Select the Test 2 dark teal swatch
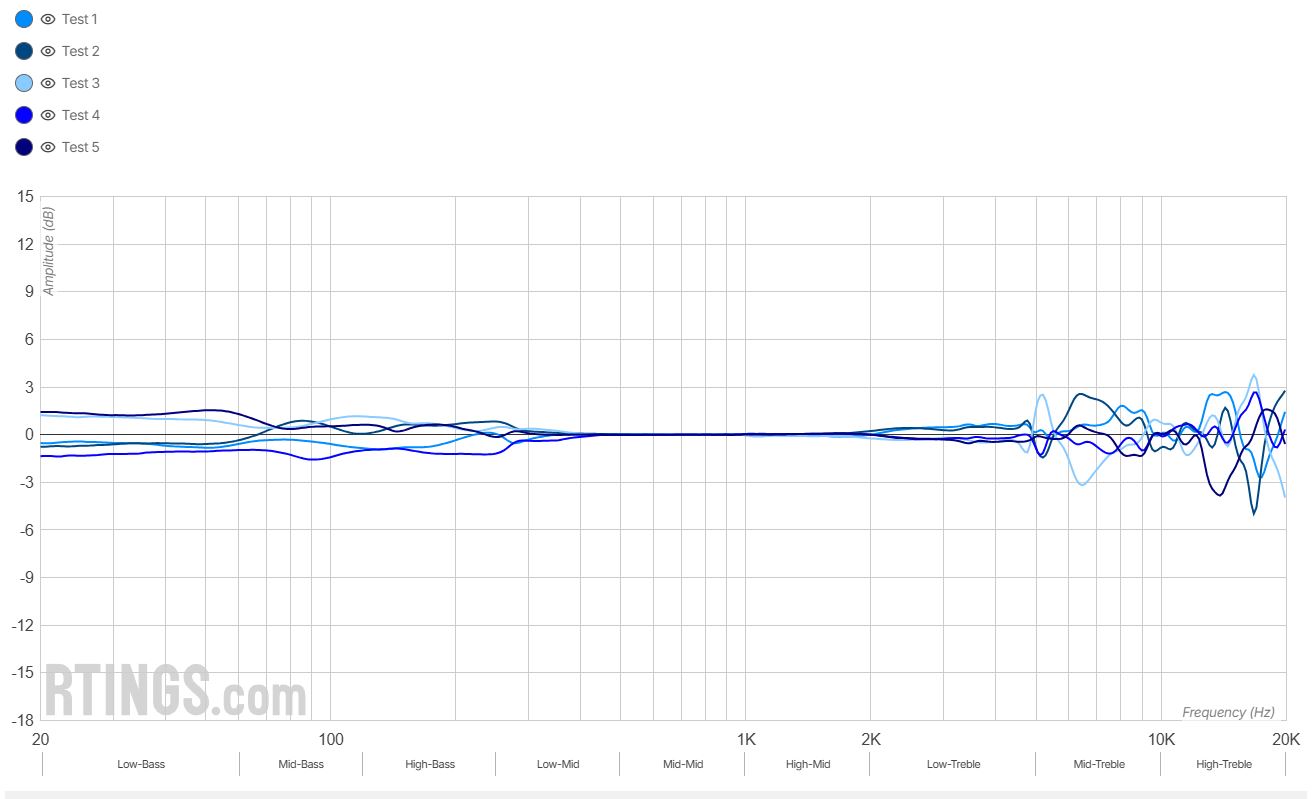This screenshot has height=799, width=1315. (25, 51)
